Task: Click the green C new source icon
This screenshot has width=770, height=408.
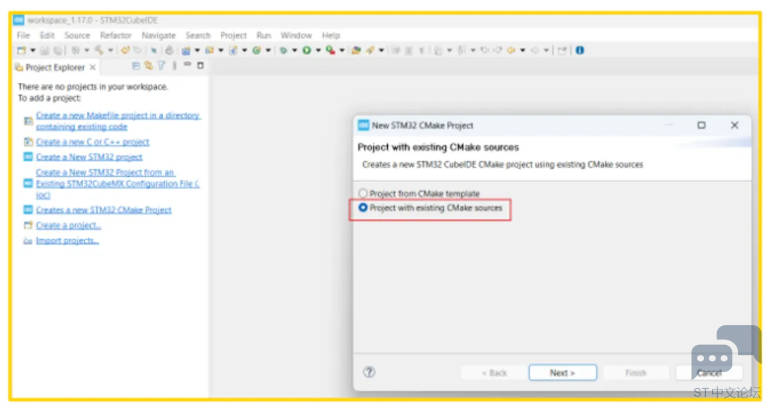Action: coord(256,50)
